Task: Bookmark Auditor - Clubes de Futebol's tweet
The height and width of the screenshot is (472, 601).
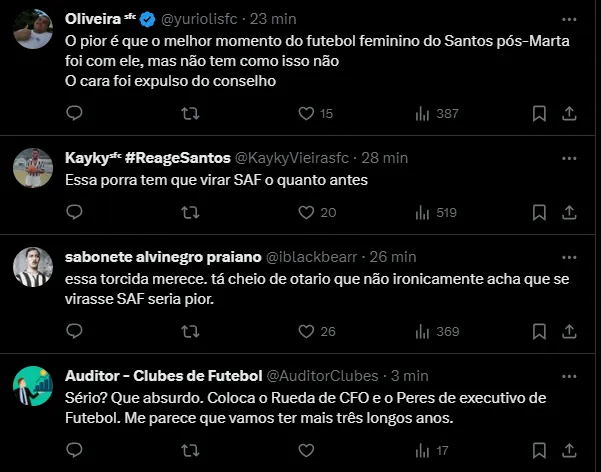Action: click(538, 450)
